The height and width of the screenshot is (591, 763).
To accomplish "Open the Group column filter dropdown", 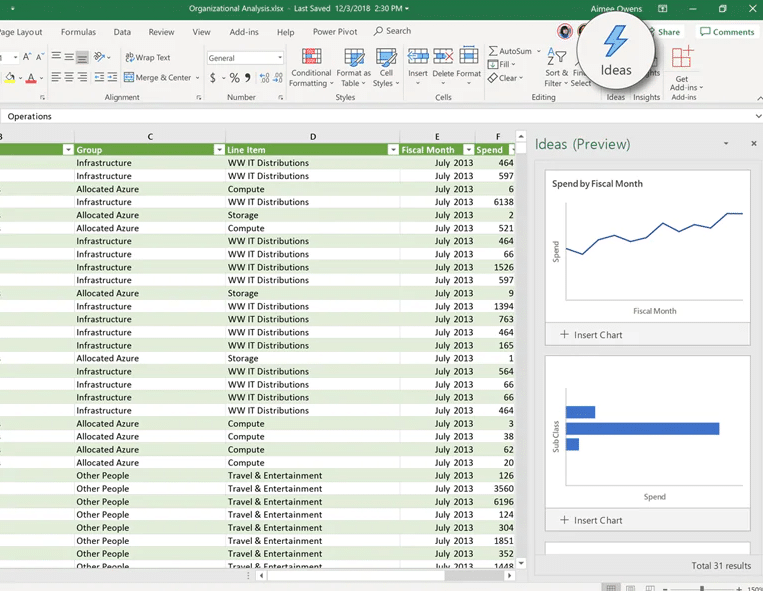I will pyautogui.click(x=219, y=150).
